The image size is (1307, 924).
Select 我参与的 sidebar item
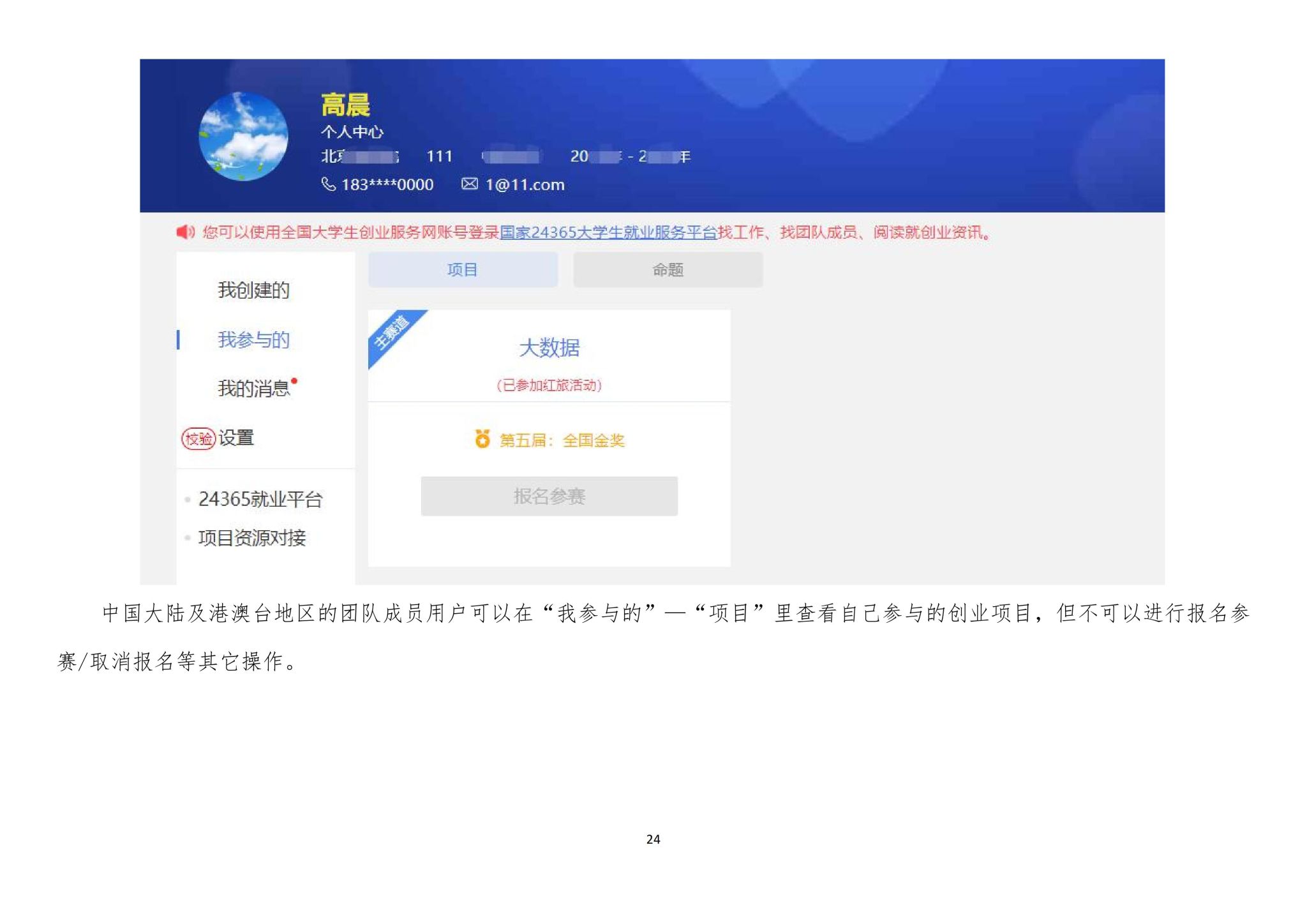coord(253,339)
